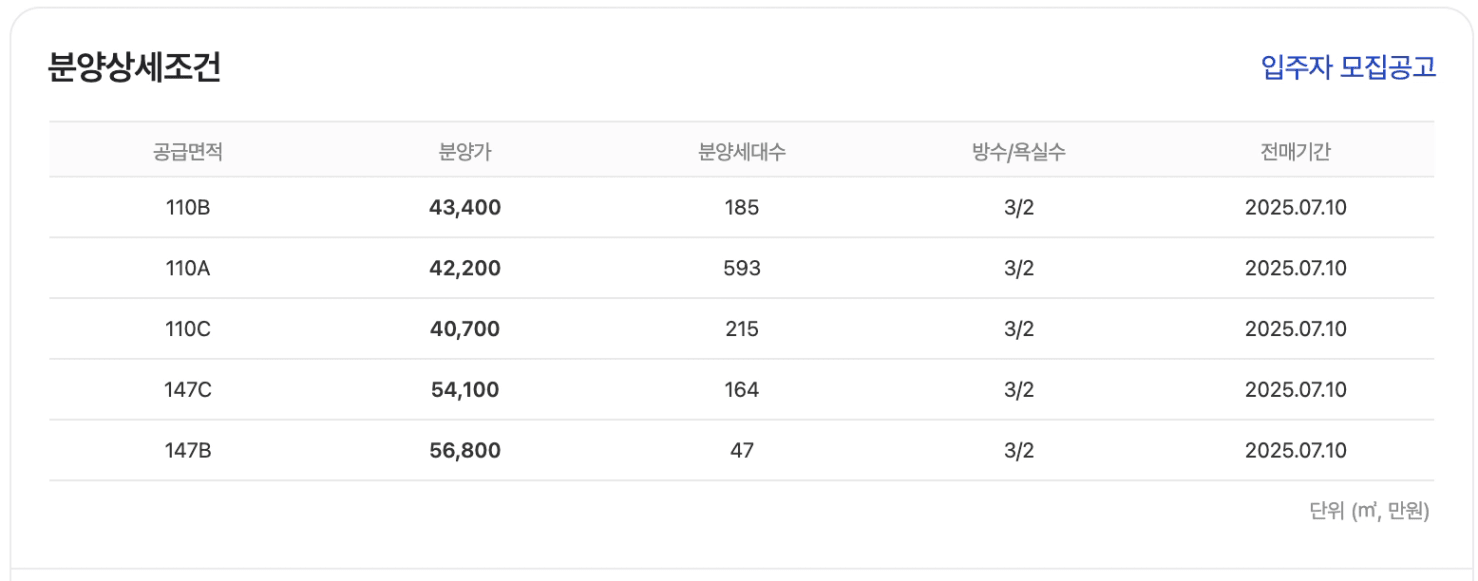This screenshot has height=581, width=1478.
Task: Select the 공급면적 column header
Action: (188, 152)
